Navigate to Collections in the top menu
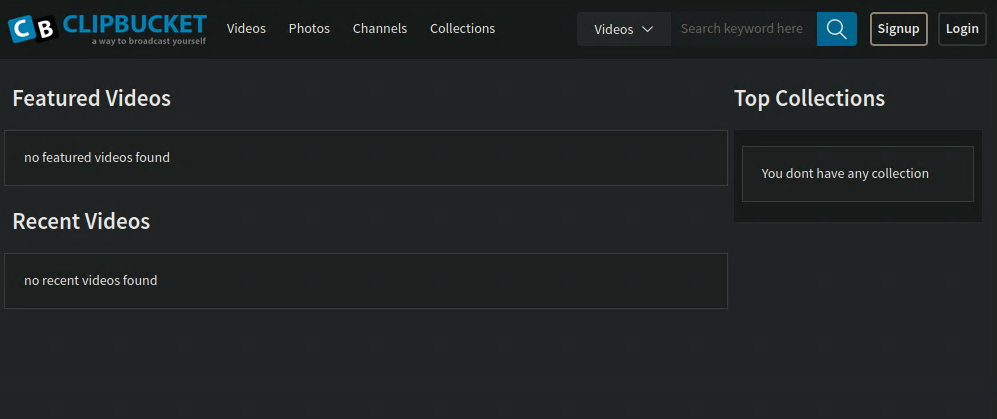 [x=462, y=29]
